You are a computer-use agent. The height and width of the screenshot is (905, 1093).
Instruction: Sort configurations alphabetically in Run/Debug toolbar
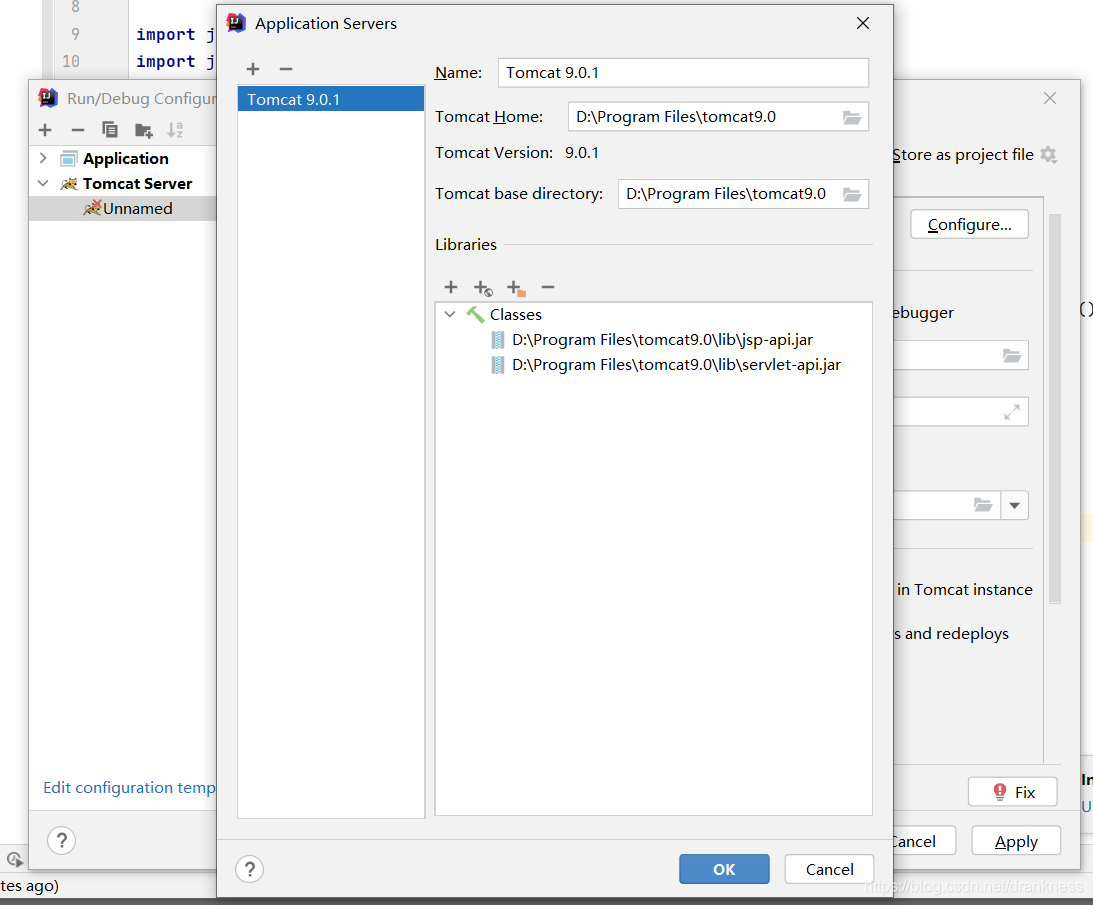click(x=175, y=130)
